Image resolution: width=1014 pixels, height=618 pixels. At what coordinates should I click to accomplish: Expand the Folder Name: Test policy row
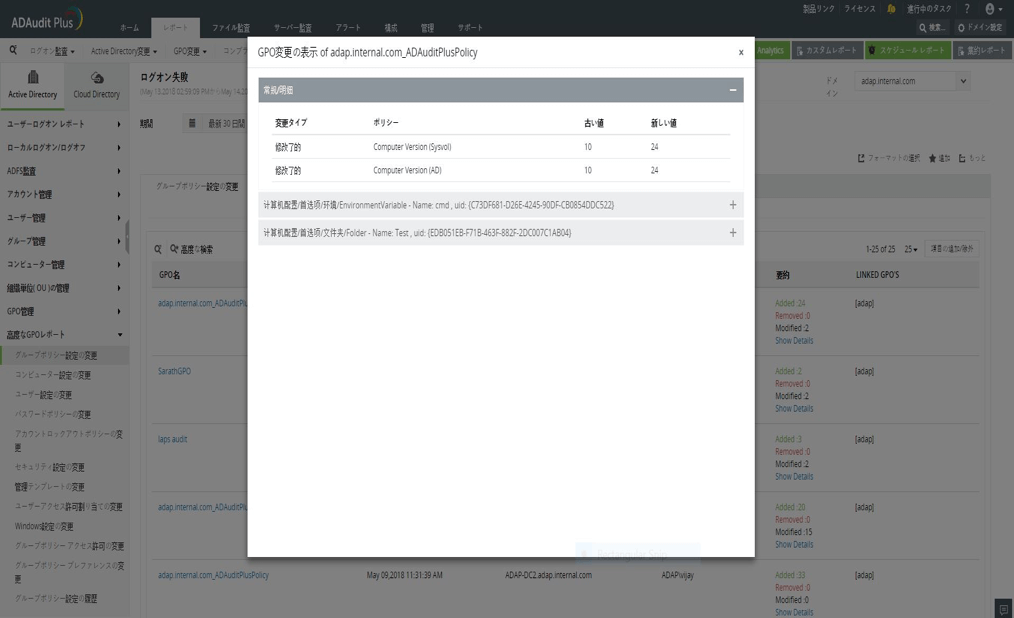[501, 233]
